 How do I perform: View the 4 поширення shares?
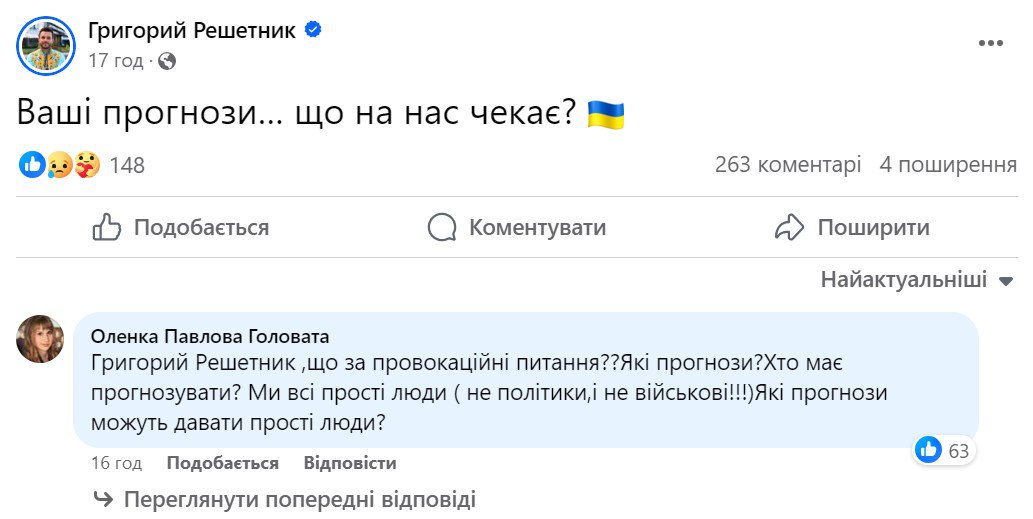click(948, 165)
